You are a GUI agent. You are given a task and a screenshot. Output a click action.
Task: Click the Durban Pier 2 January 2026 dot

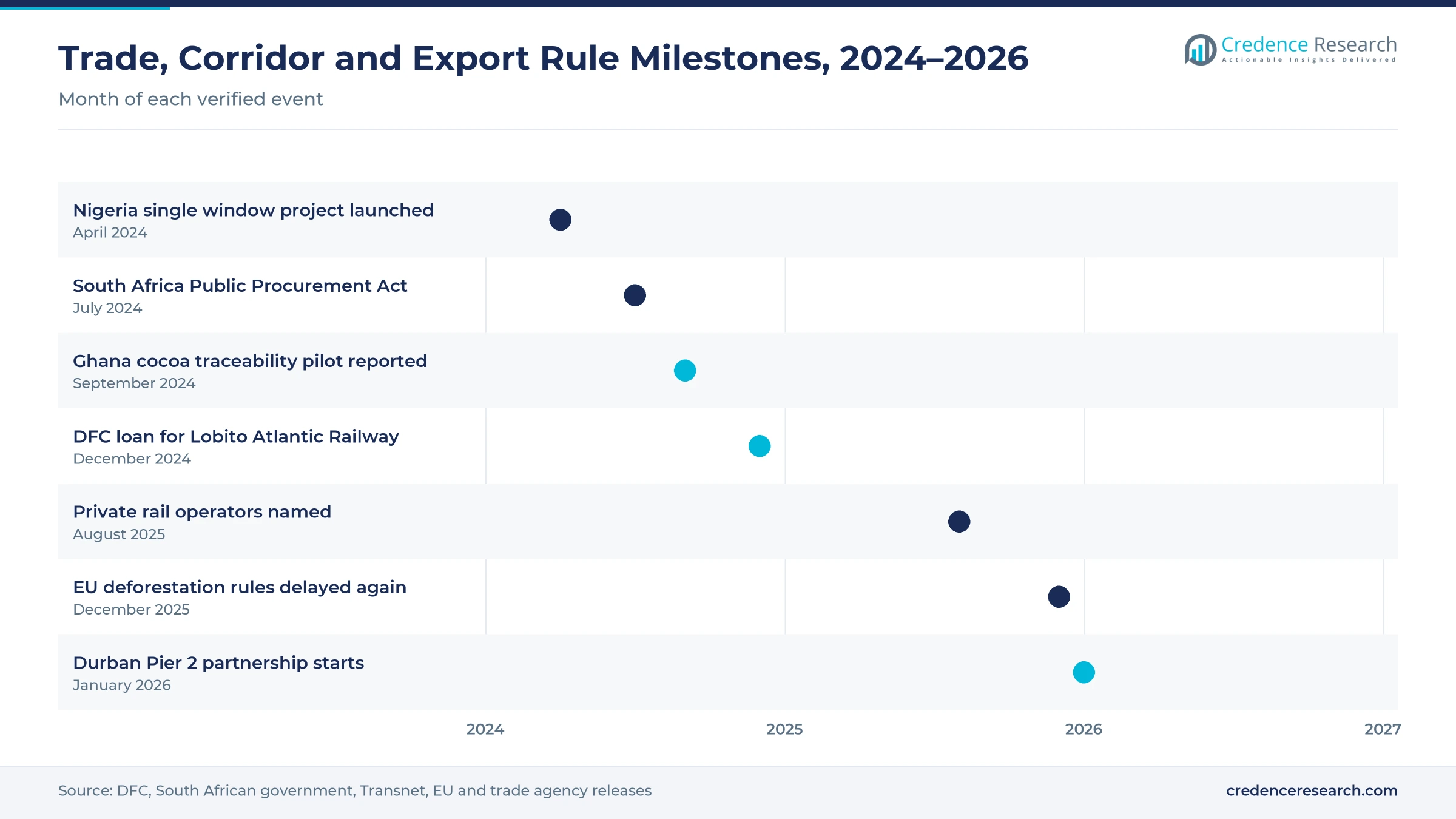click(1084, 672)
